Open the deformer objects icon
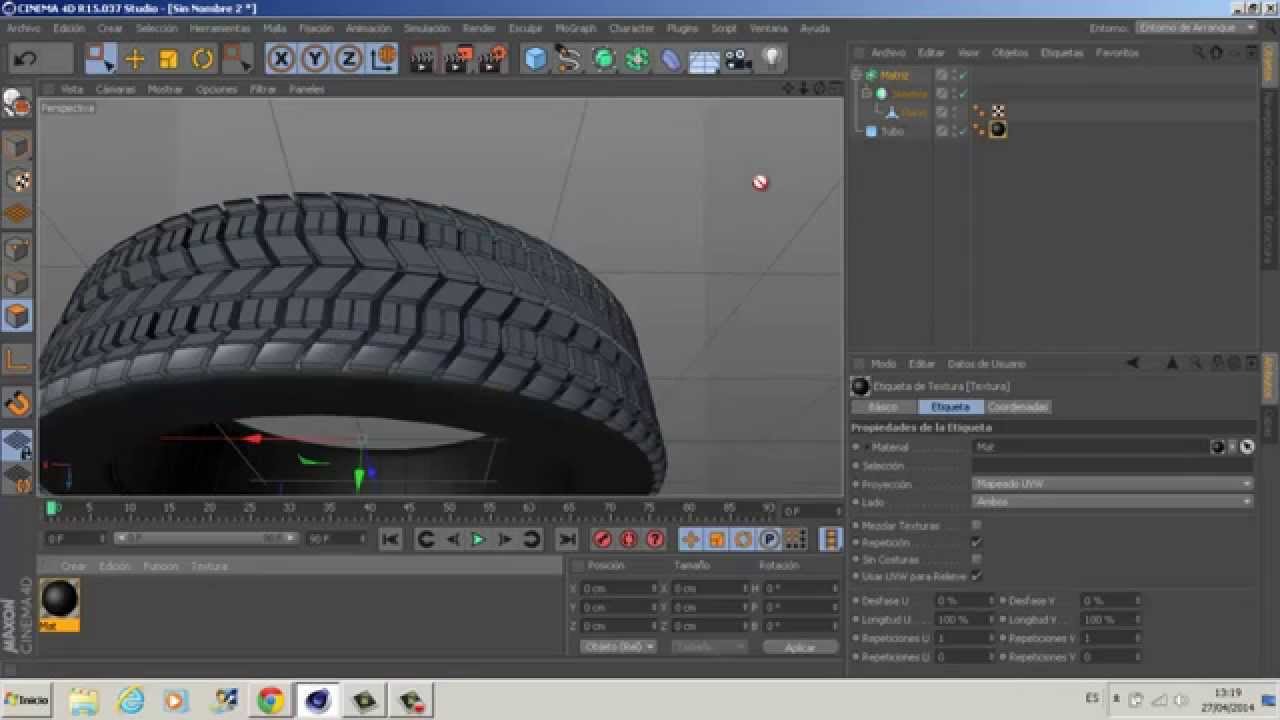This screenshot has height=720, width=1280. coord(670,59)
